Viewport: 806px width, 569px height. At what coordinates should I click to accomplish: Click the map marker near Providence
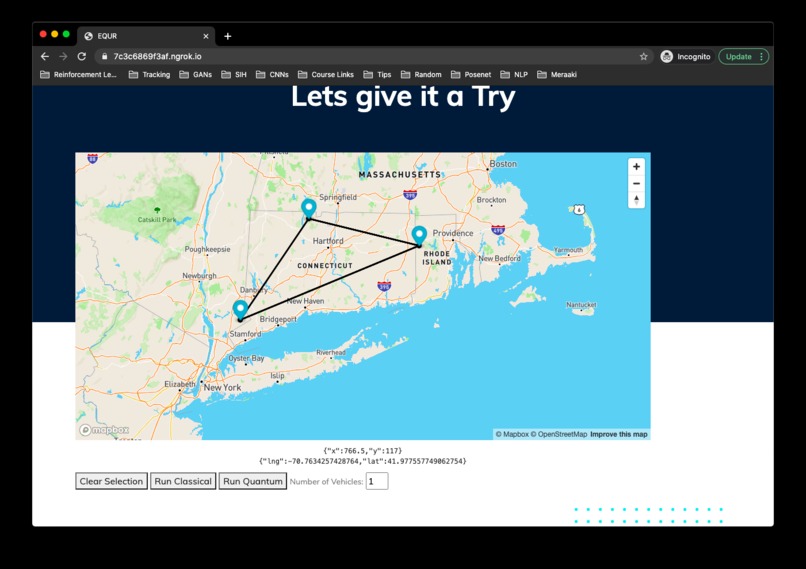[x=419, y=235]
